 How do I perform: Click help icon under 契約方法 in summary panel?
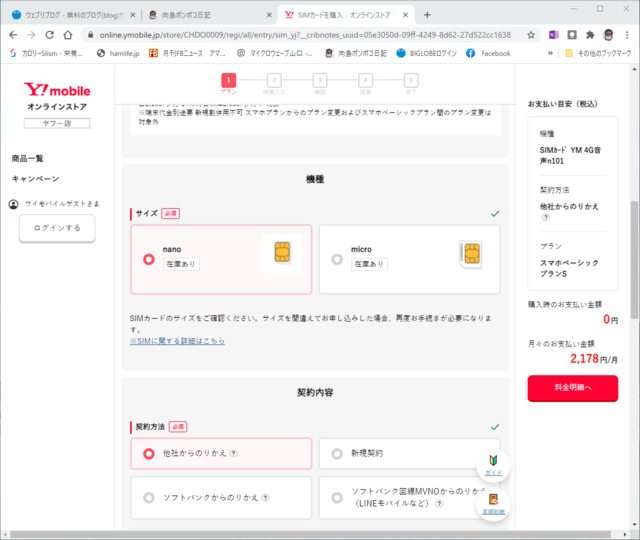coord(546,218)
